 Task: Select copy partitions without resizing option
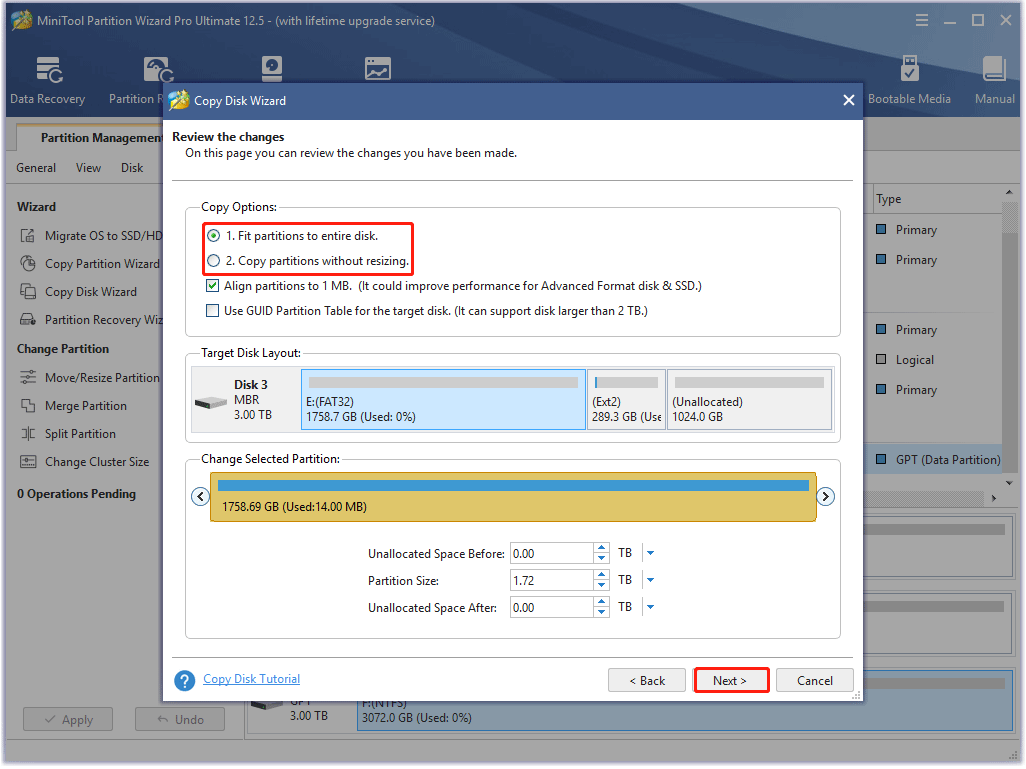click(x=213, y=260)
